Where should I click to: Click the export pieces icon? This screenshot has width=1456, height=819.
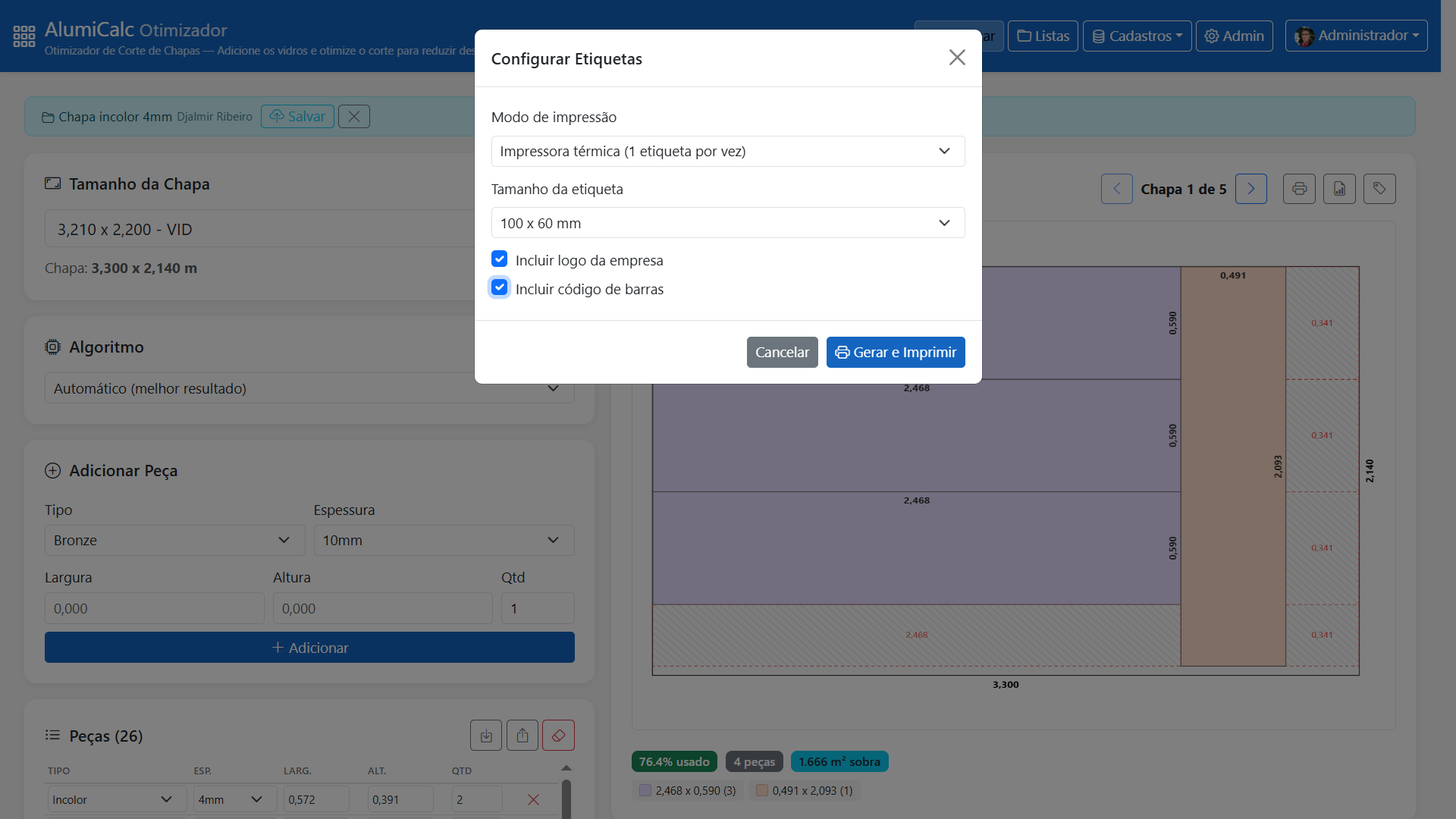point(522,736)
